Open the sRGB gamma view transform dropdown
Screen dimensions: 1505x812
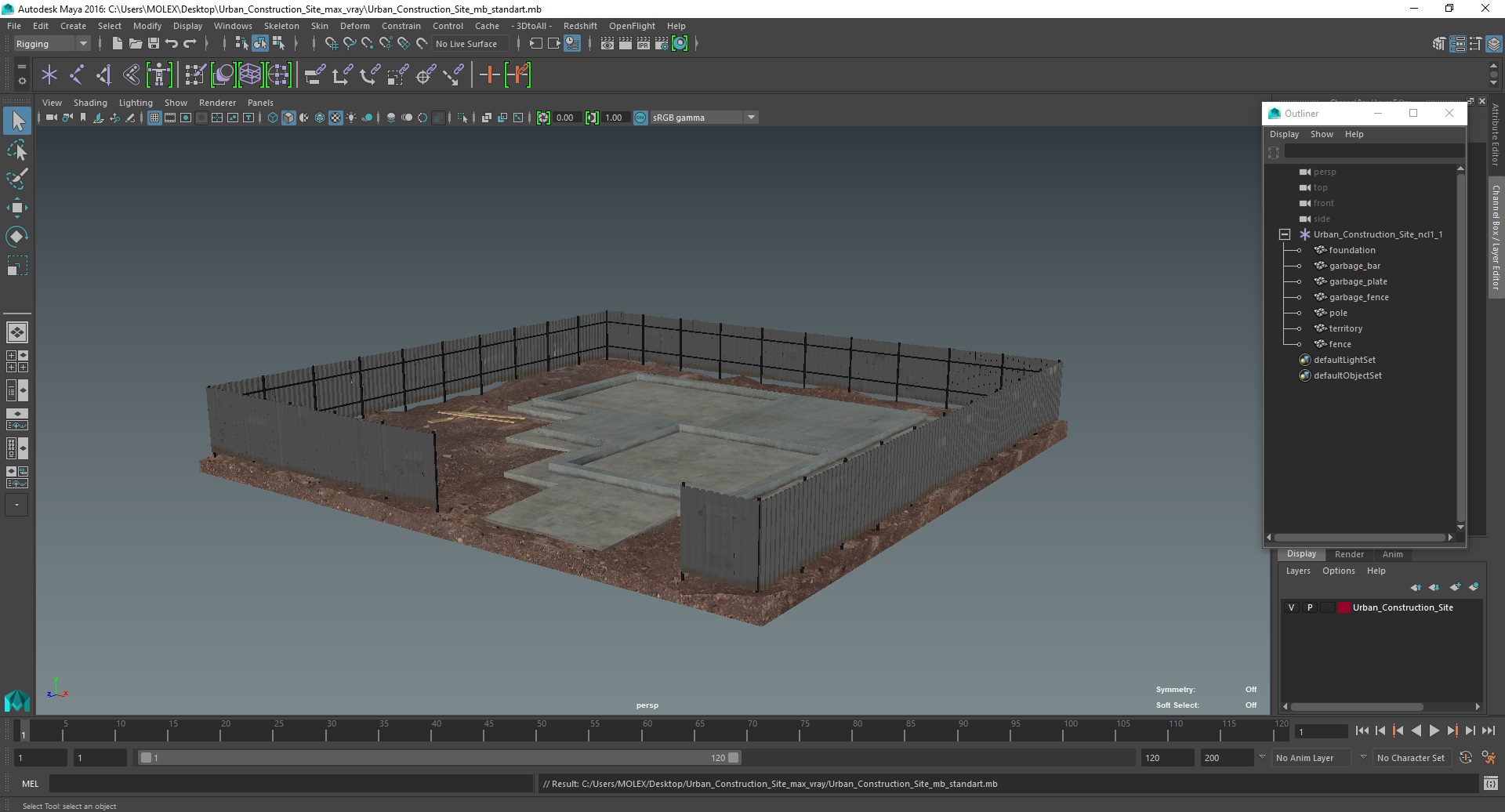[704, 118]
